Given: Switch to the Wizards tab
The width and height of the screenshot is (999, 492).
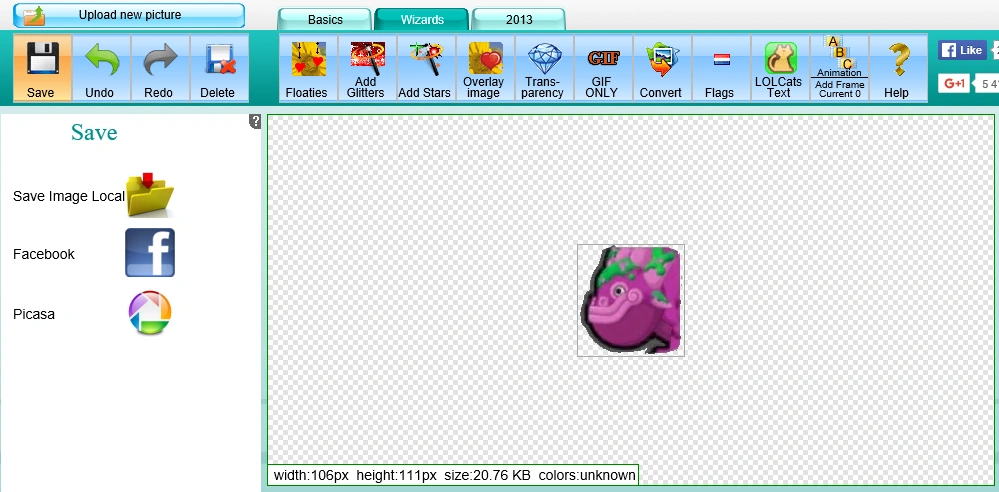Looking at the screenshot, I should click(422, 19).
